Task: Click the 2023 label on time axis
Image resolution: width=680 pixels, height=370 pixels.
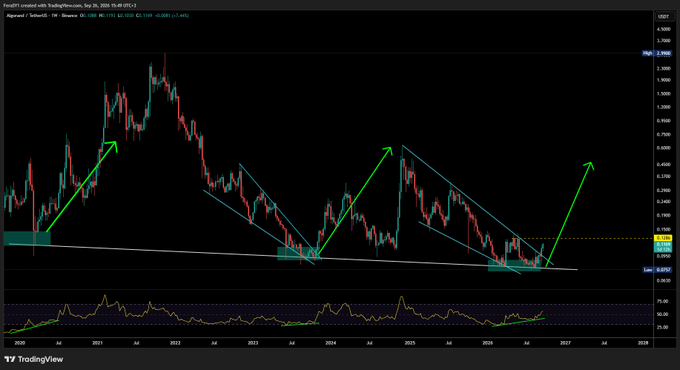Action: pos(253,343)
